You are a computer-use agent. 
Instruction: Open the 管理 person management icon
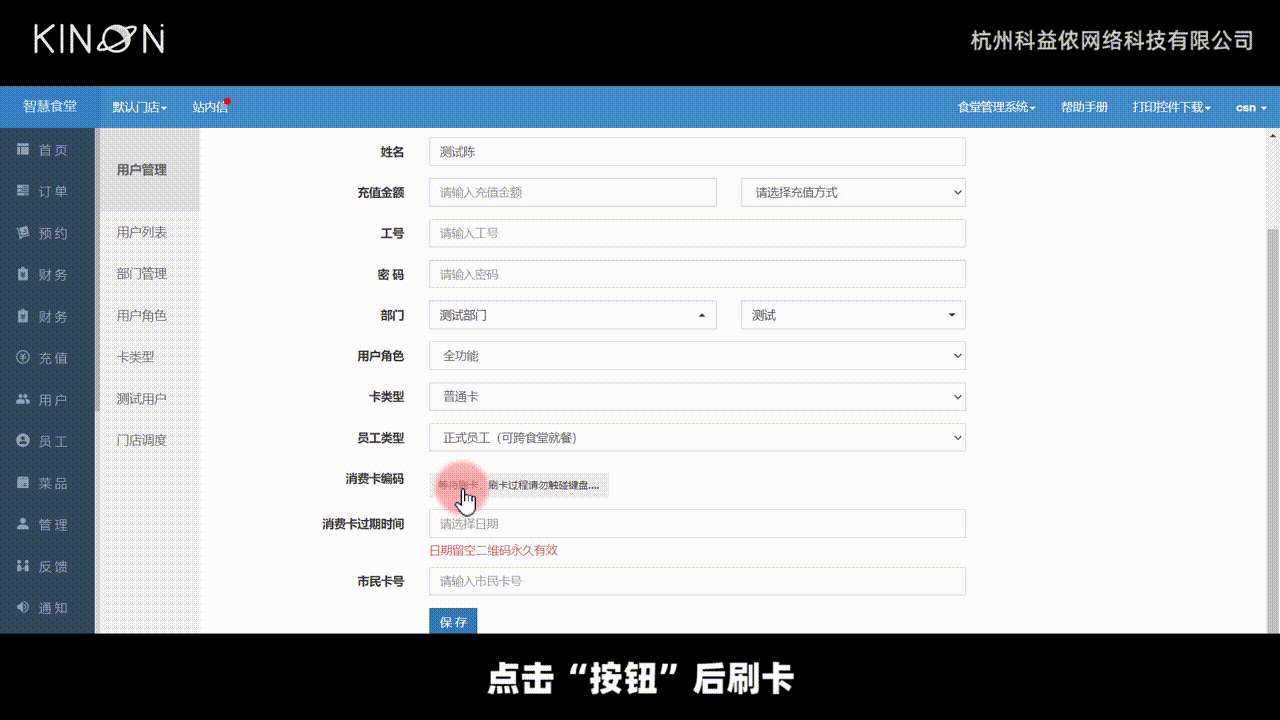pos(23,525)
